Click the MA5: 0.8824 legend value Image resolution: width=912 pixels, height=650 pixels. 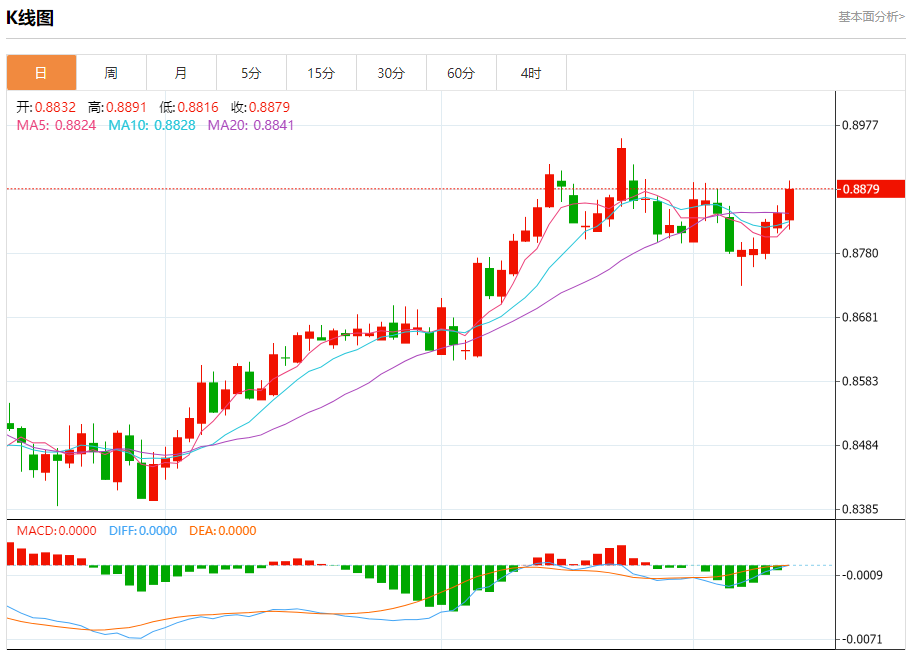(56, 125)
